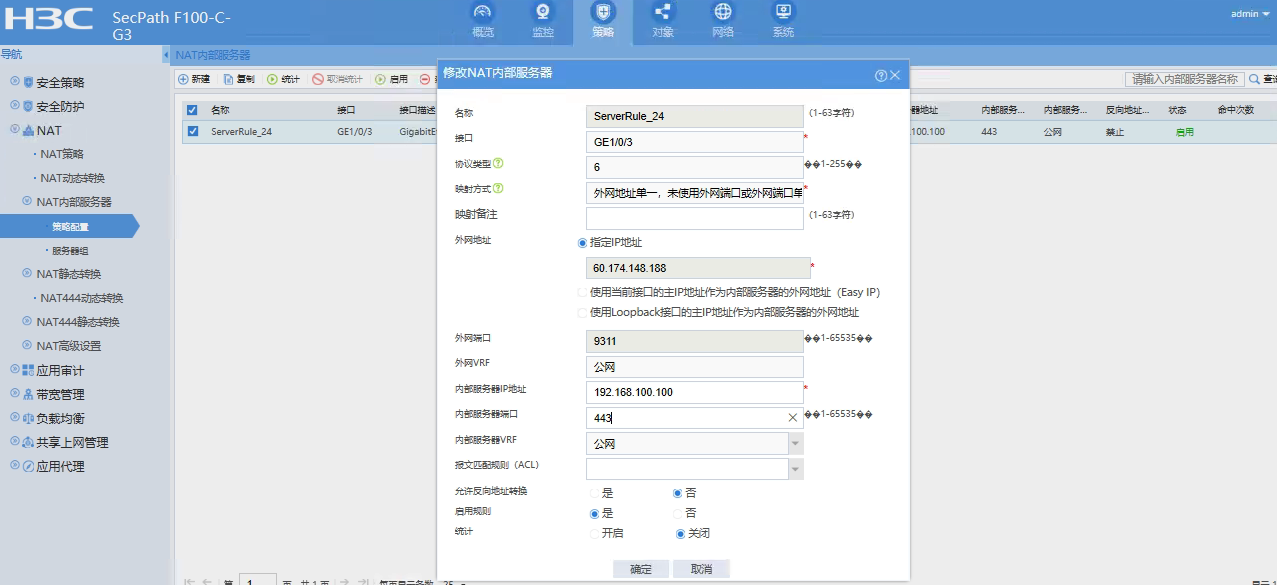The width and height of the screenshot is (1277, 585).
Task: Select 策略配置 in the sidebar
Action: 70,227
